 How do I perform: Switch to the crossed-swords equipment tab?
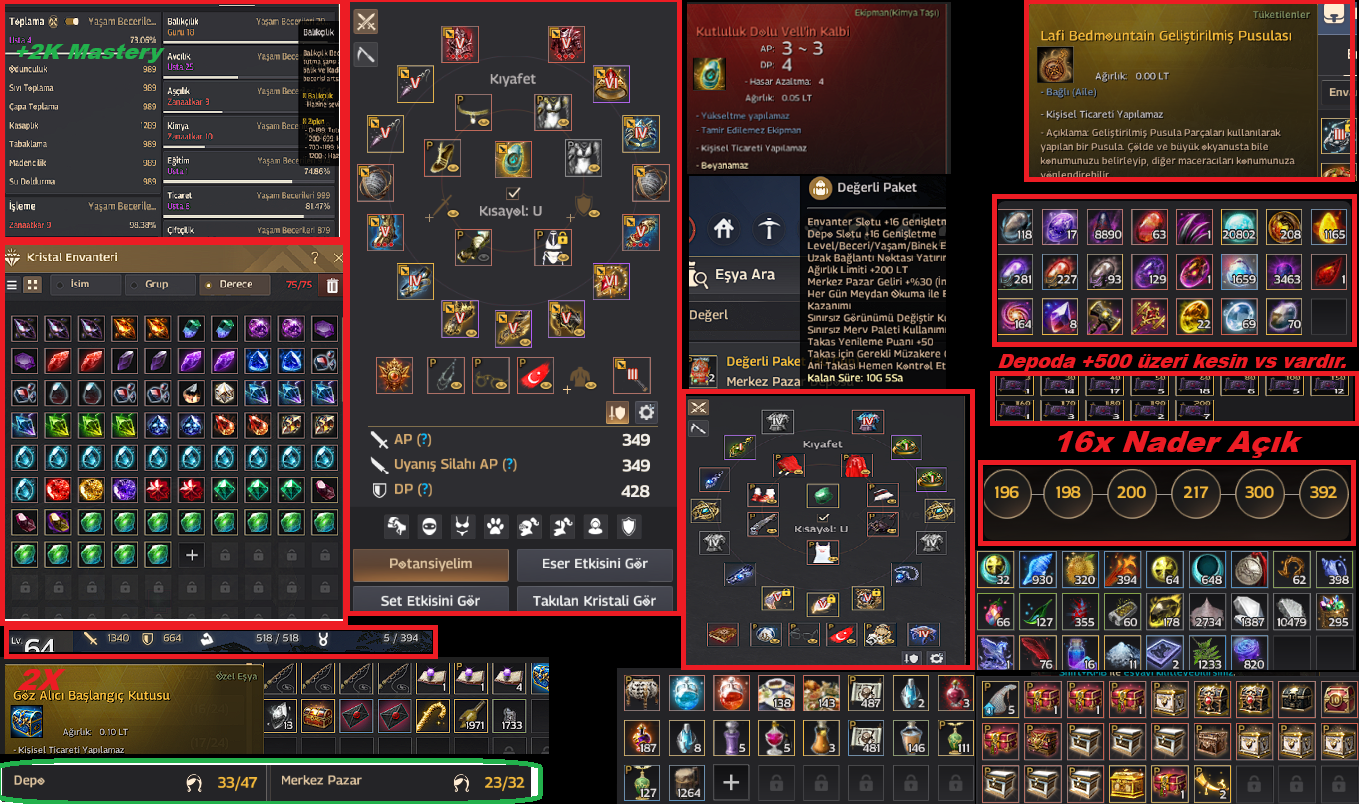tap(366, 22)
